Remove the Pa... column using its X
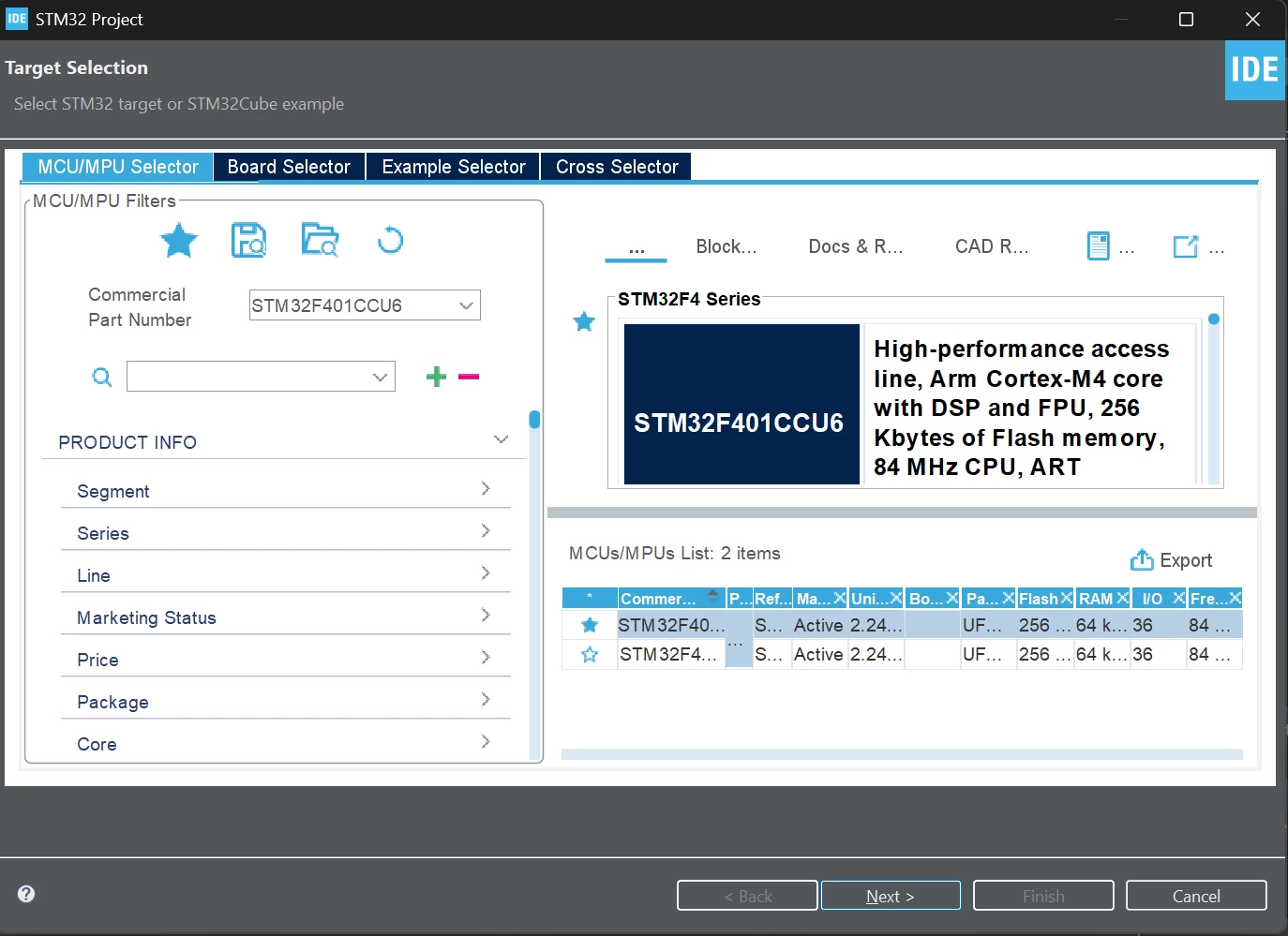This screenshot has height=936, width=1288. tap(1009, 598)
